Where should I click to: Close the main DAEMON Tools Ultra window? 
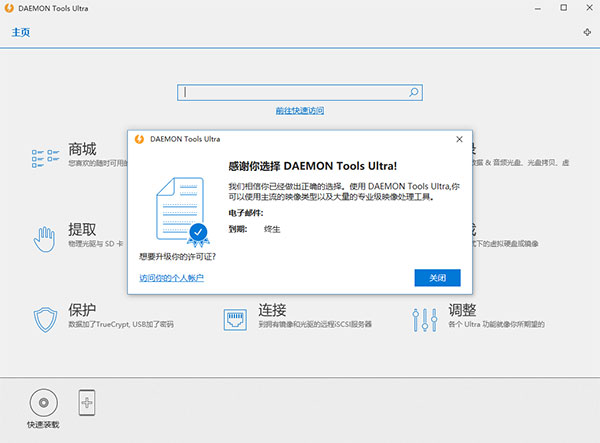click(x=589, y=8)
